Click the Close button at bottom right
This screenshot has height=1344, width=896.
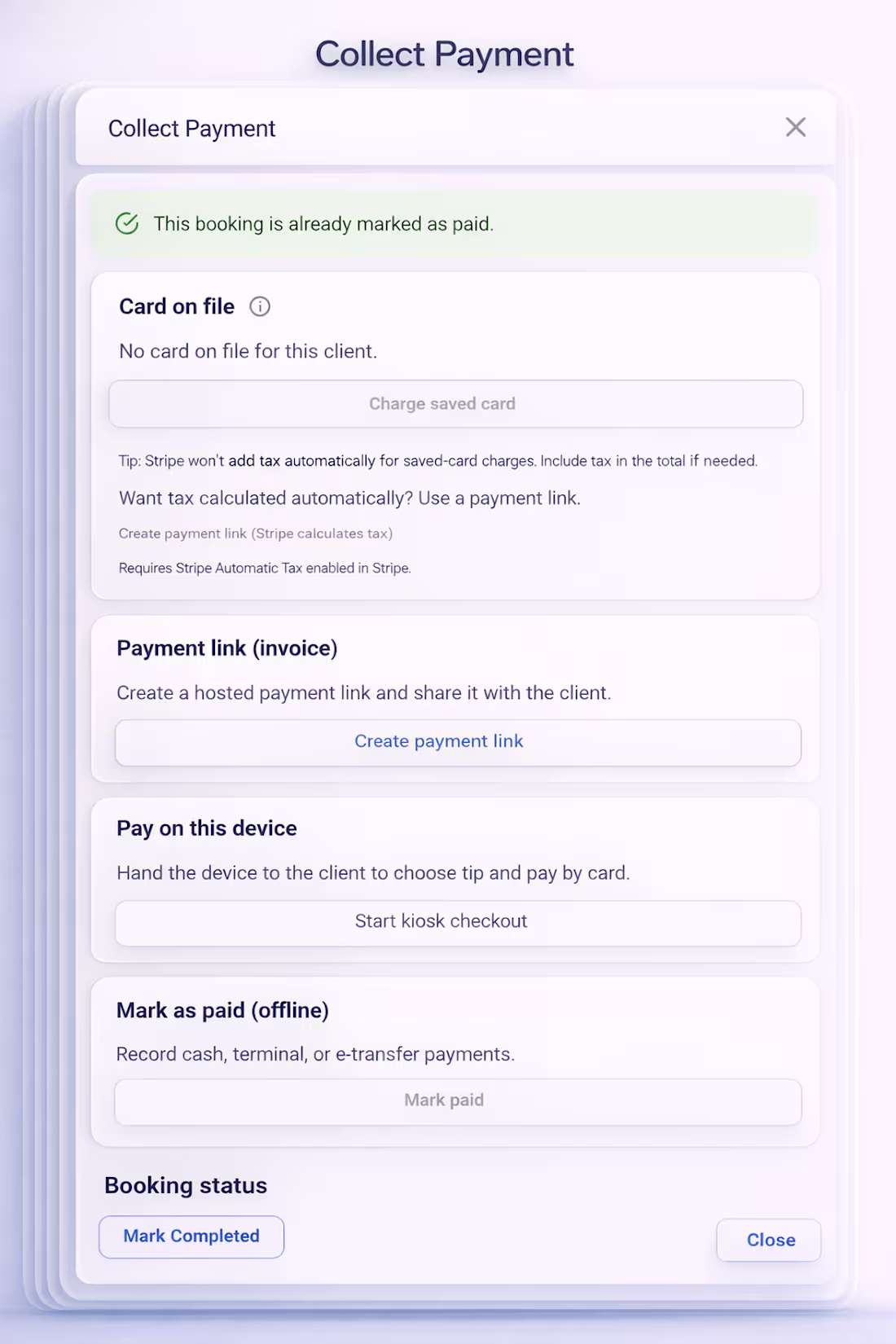coord(767,1240)
